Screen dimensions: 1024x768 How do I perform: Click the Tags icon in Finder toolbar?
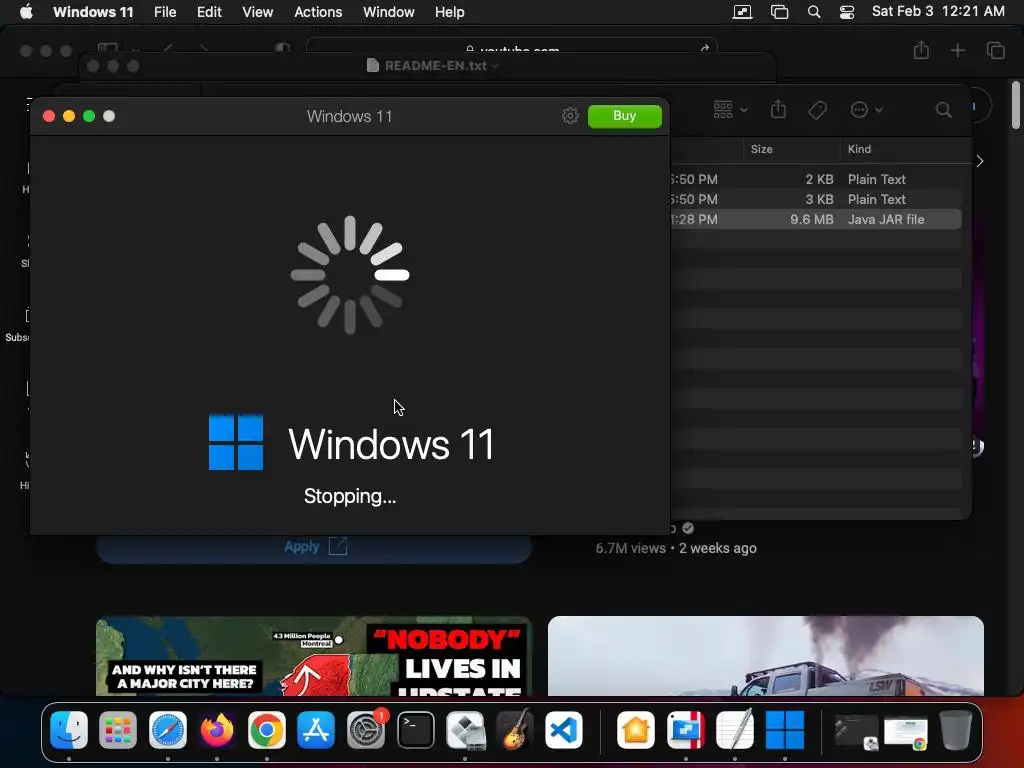pyautogui.click(x=817, y=110)
